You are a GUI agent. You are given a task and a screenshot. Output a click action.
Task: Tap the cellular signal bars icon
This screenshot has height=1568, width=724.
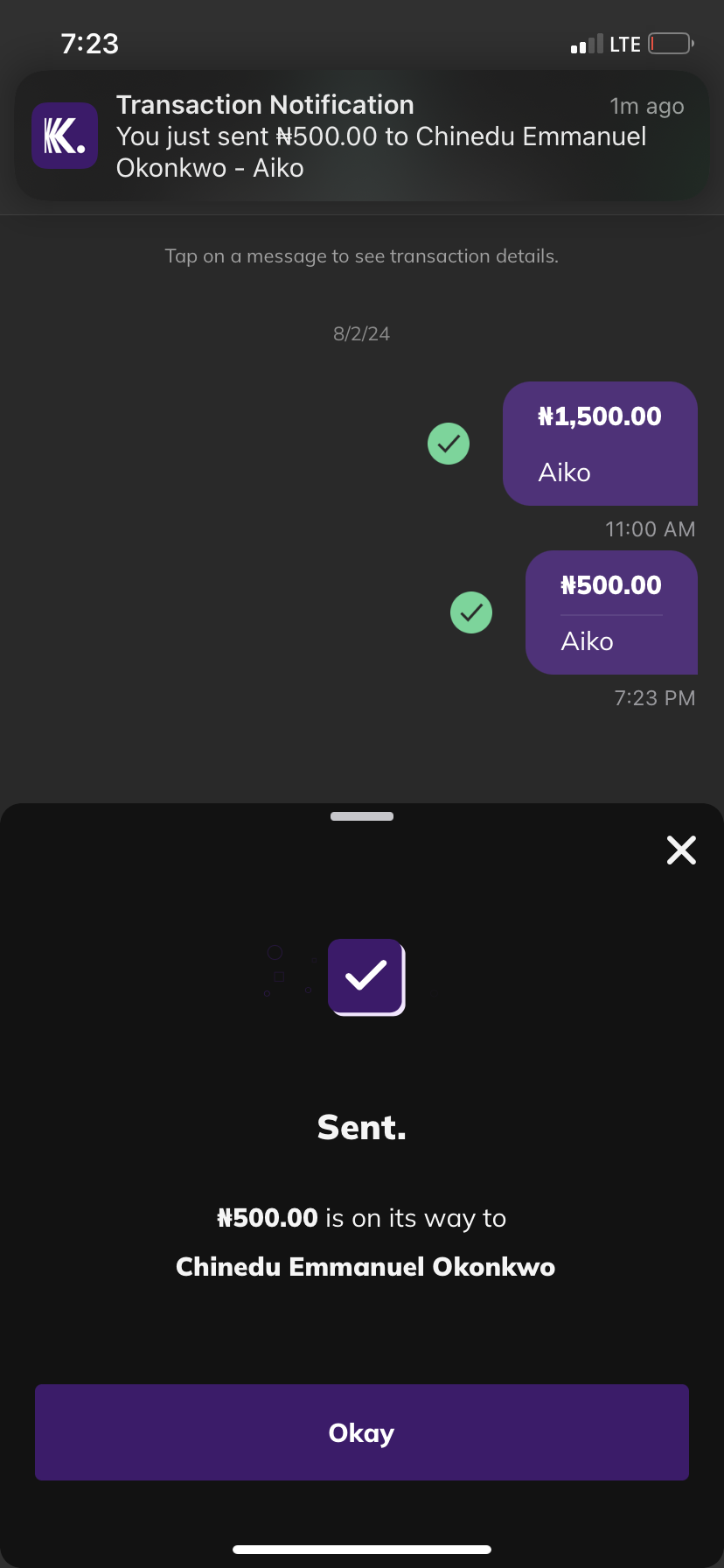[x=586, y=44]
